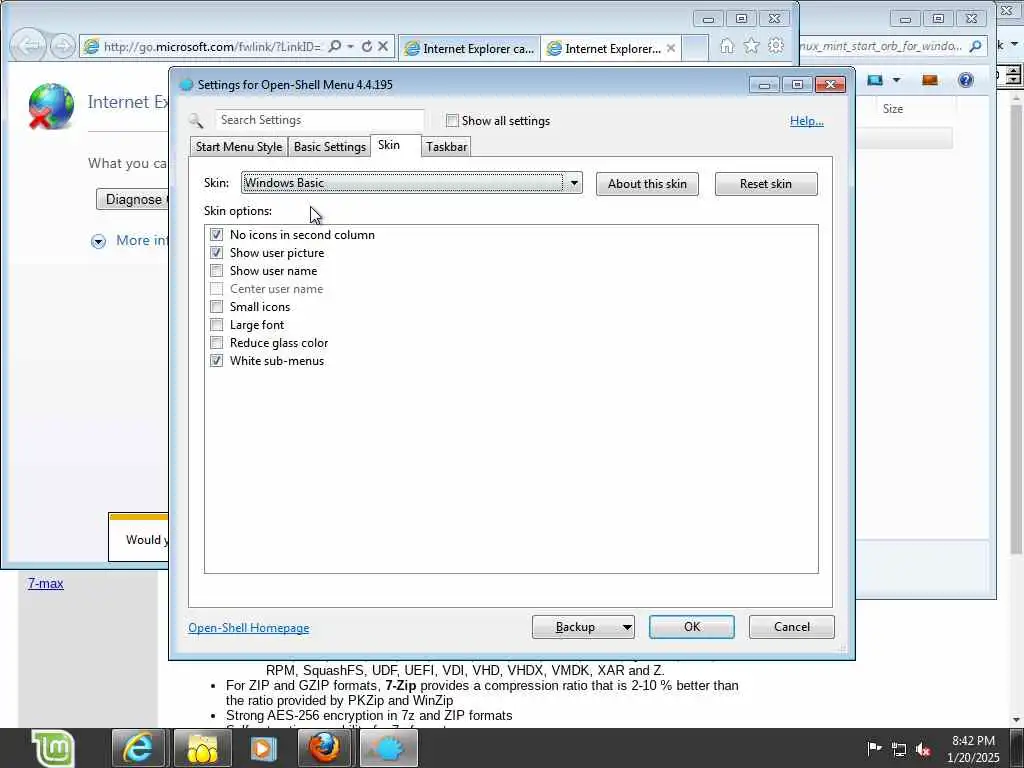Open the Backup dropdown button
This screenshot has width=1024, height=768.
(583, 627)
